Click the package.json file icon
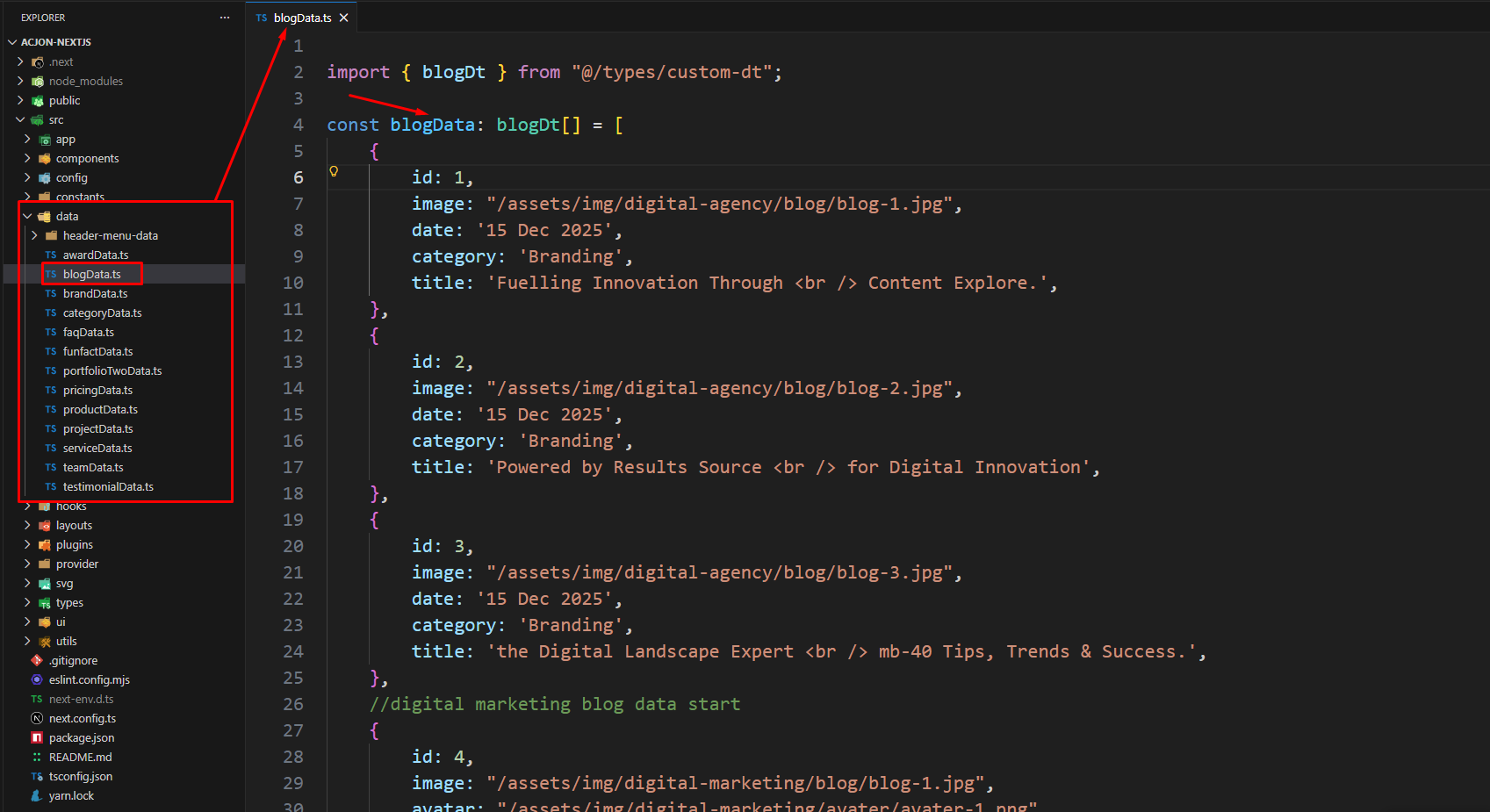Image resolution: width=1490 pixels, height=812 pixels. tap(37, 737)
